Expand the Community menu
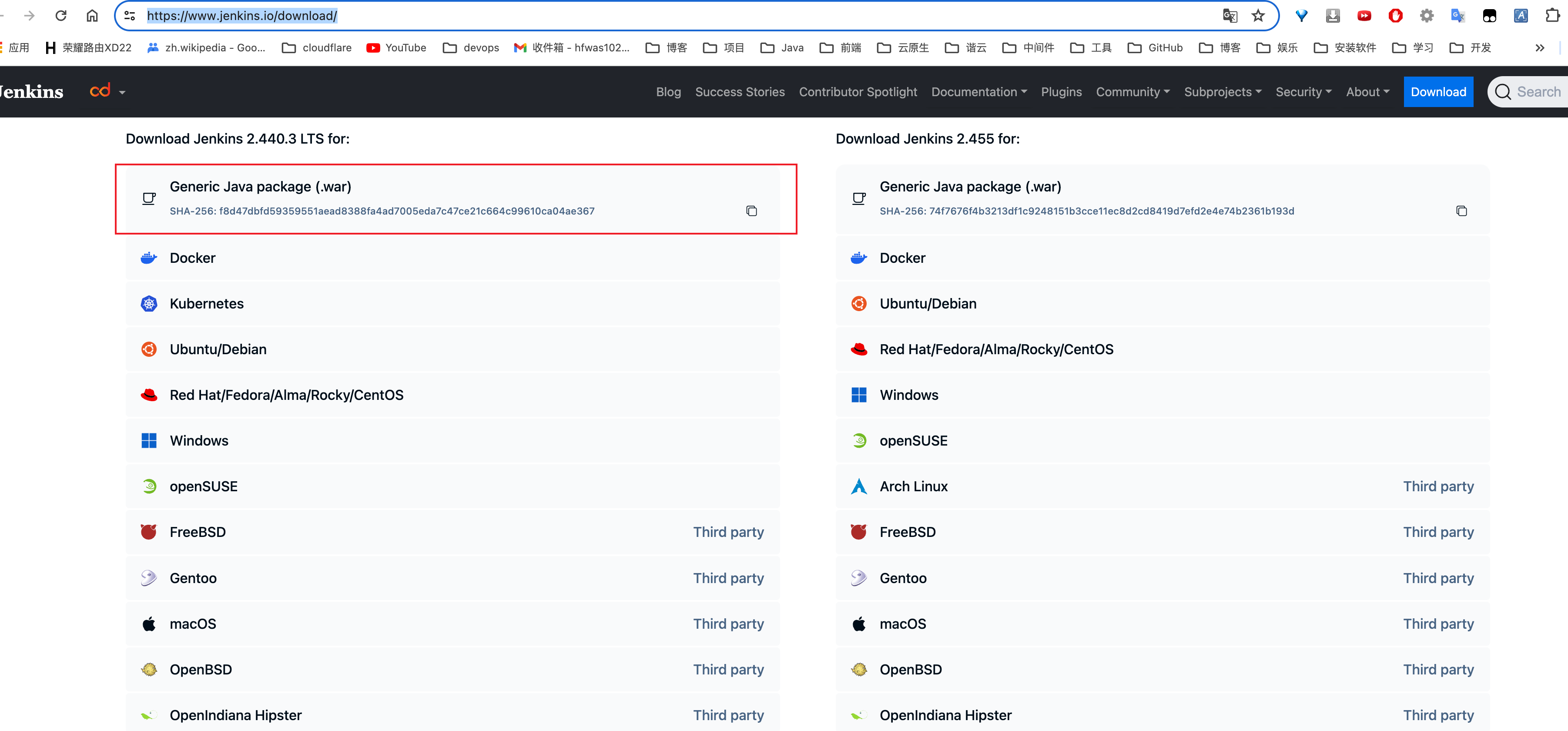 tap(1133, 92)
